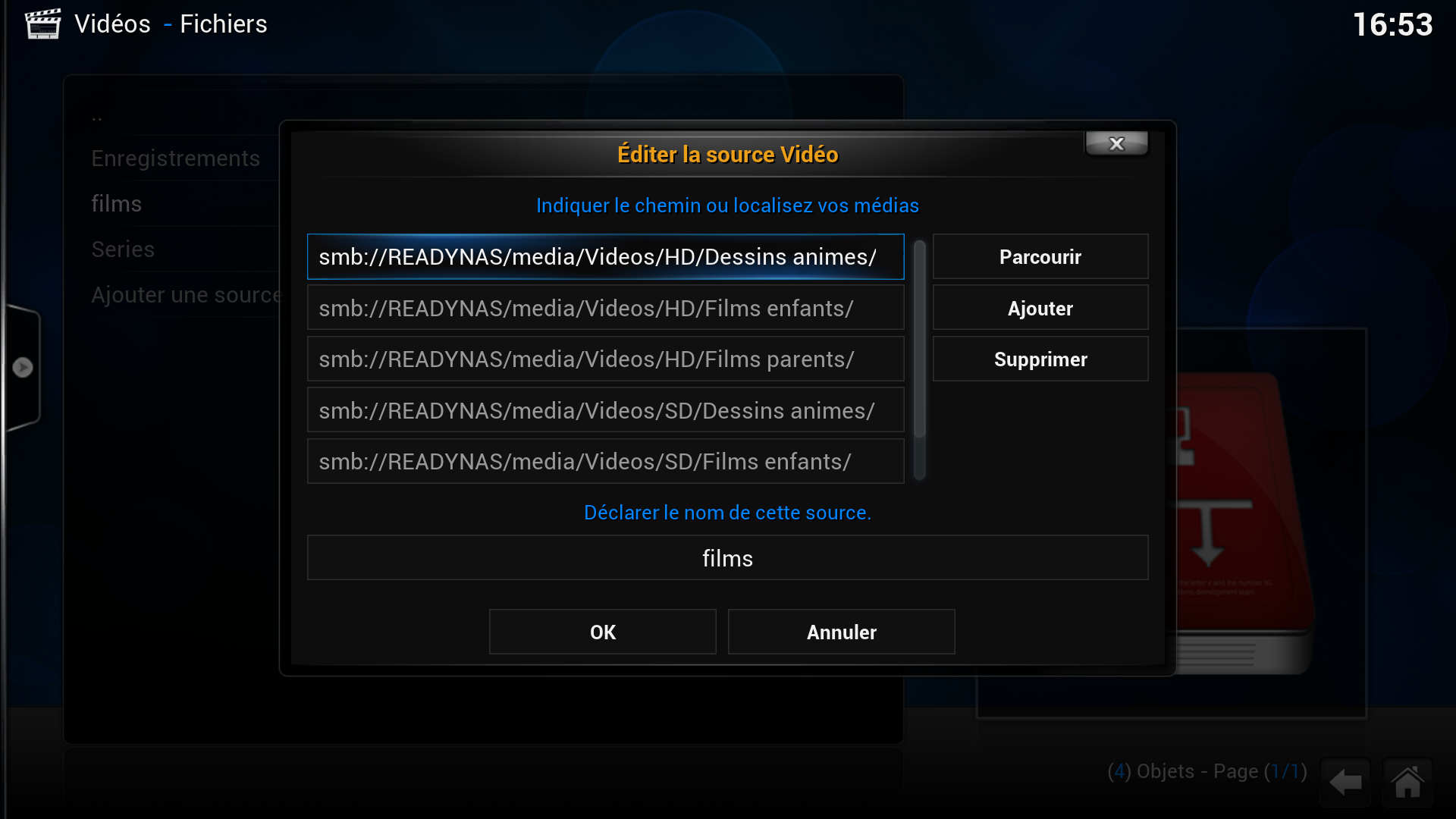Edit the source name field 'films'
This screenshot has height=819, width=1456.
728,558
